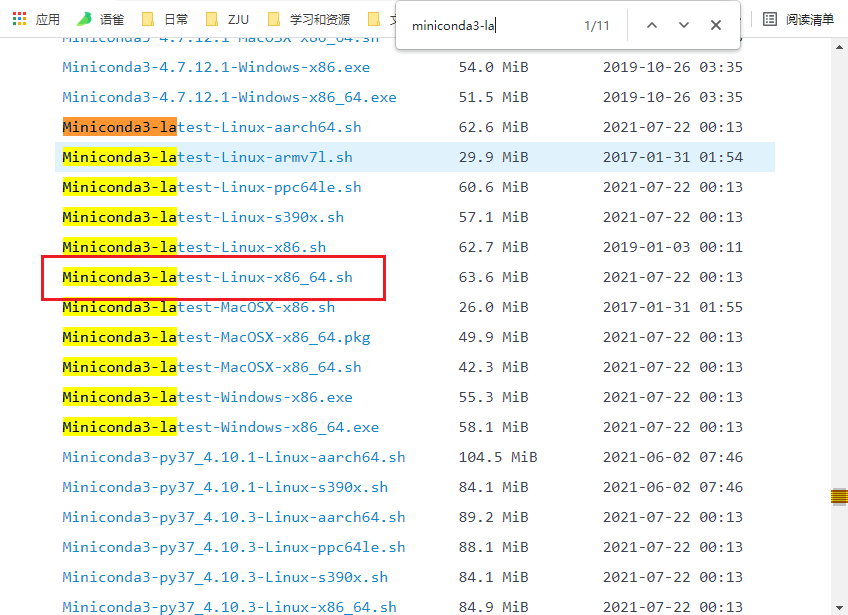Close the find bar
The image size is (848, 615).
coord(716,25)
